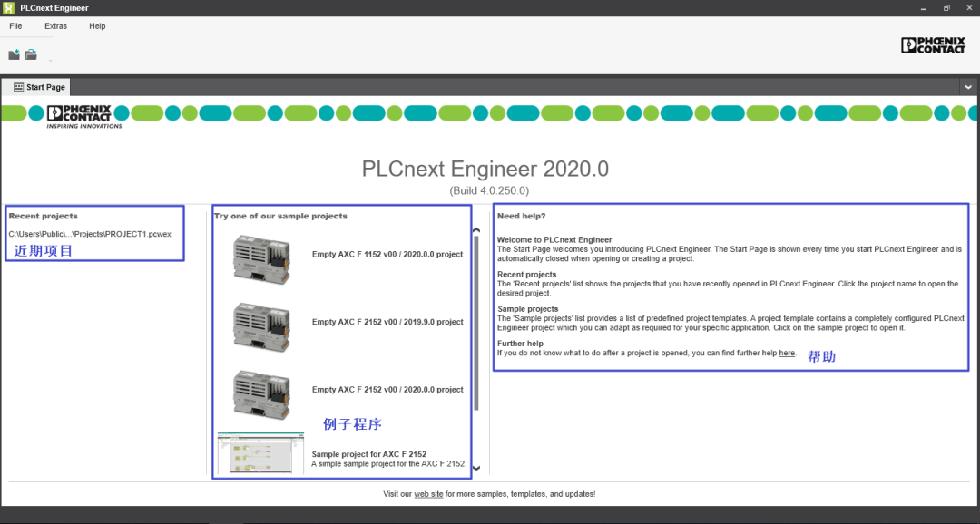Open Empty AXC F 2152 v00 / 2019.9.0 project
980x524 pixels.
(x=388, y=322)
